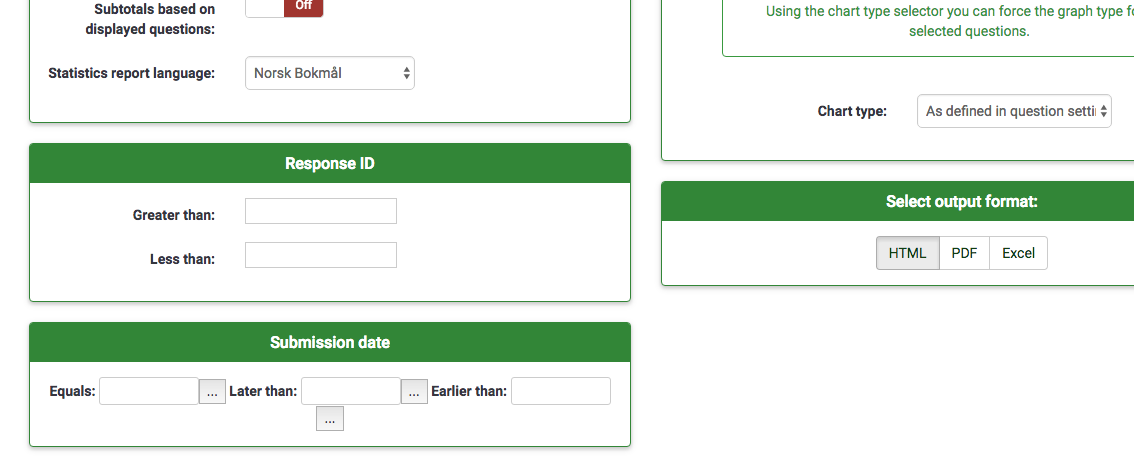
Task: Click the Later than date field
Action: (x=351, y=391)
